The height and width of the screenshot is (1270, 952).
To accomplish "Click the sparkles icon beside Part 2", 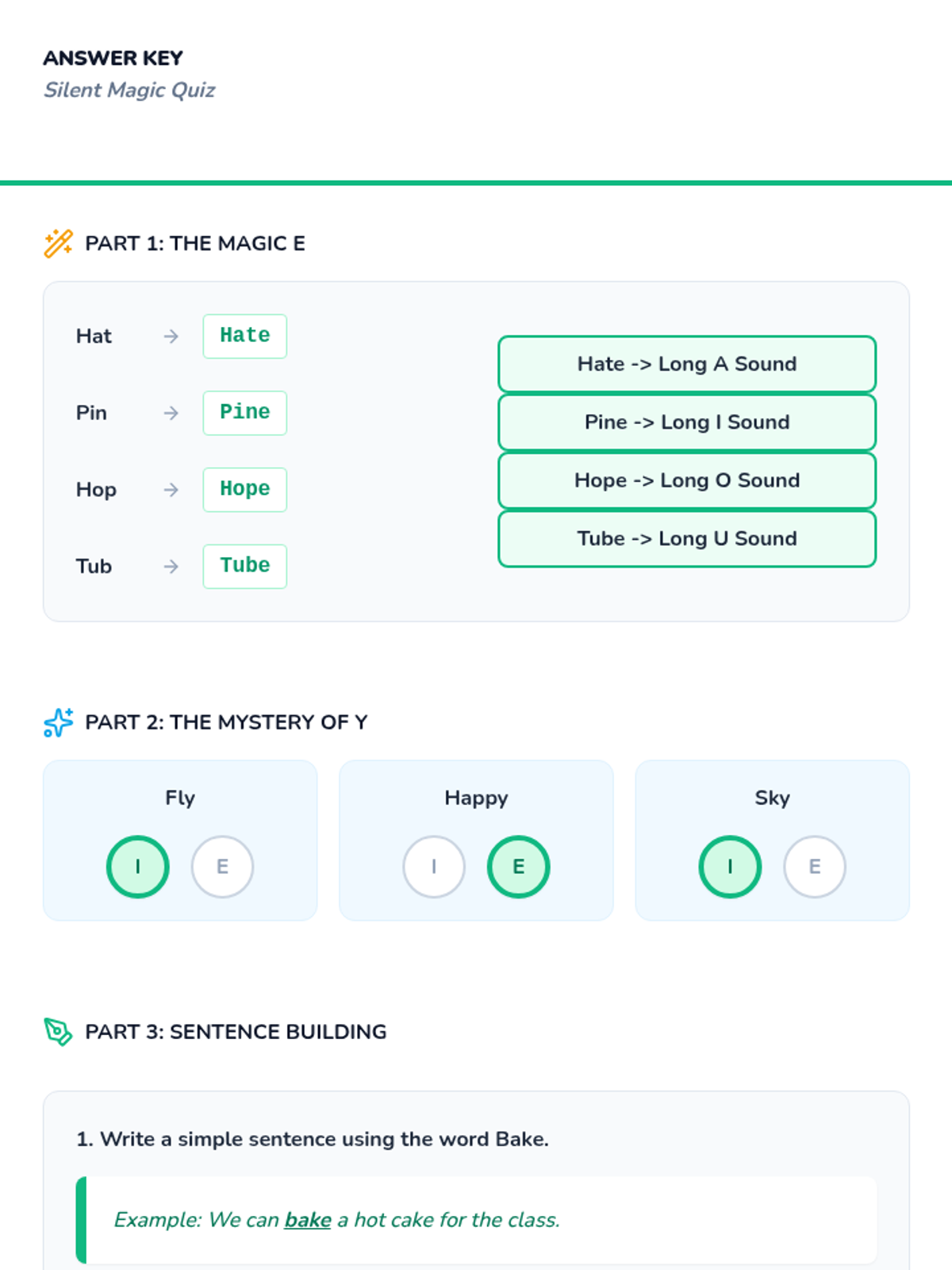I will tap(58, 722).
